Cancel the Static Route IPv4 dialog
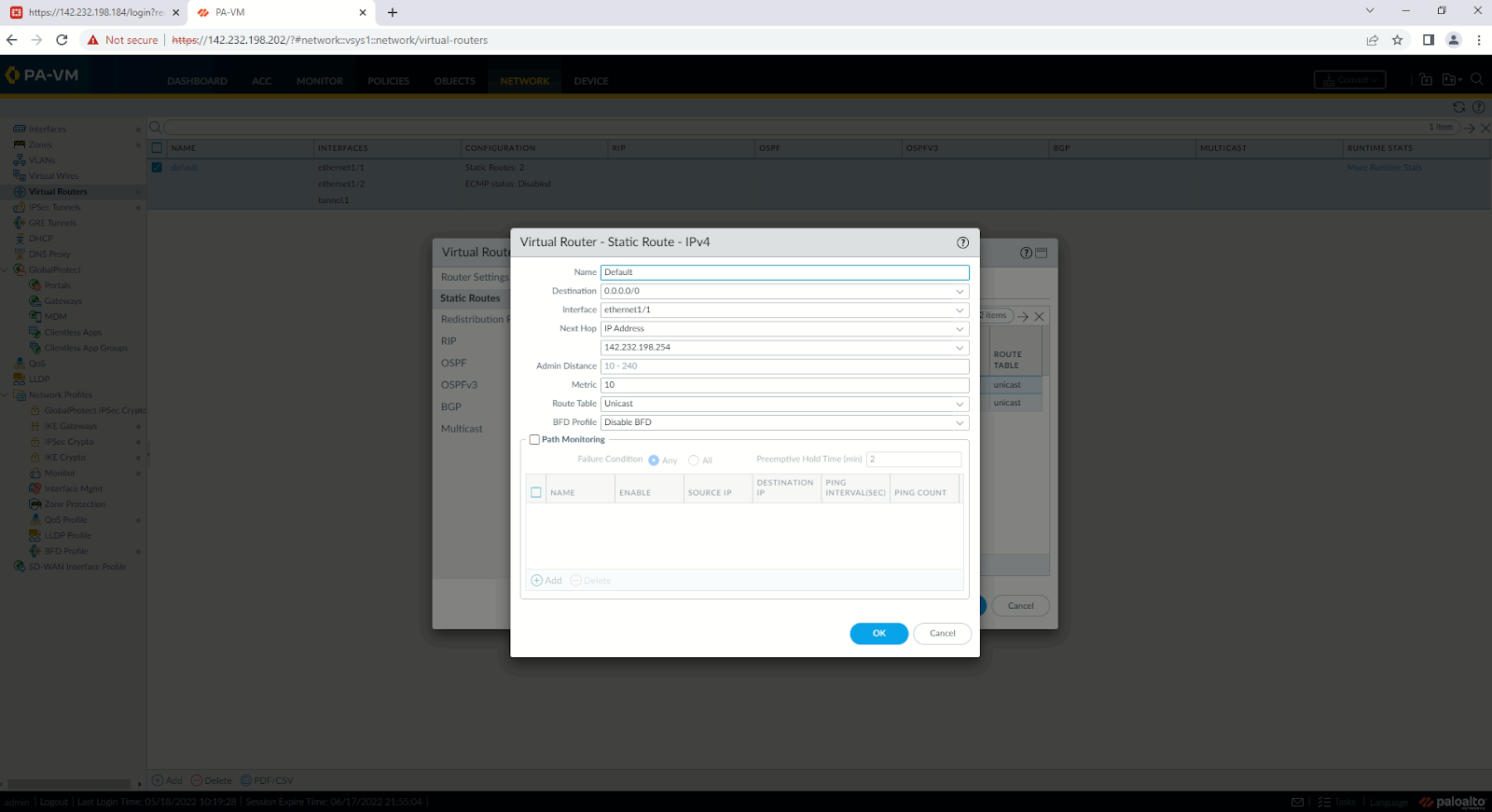1492x812 pixels. coord(943,634)
